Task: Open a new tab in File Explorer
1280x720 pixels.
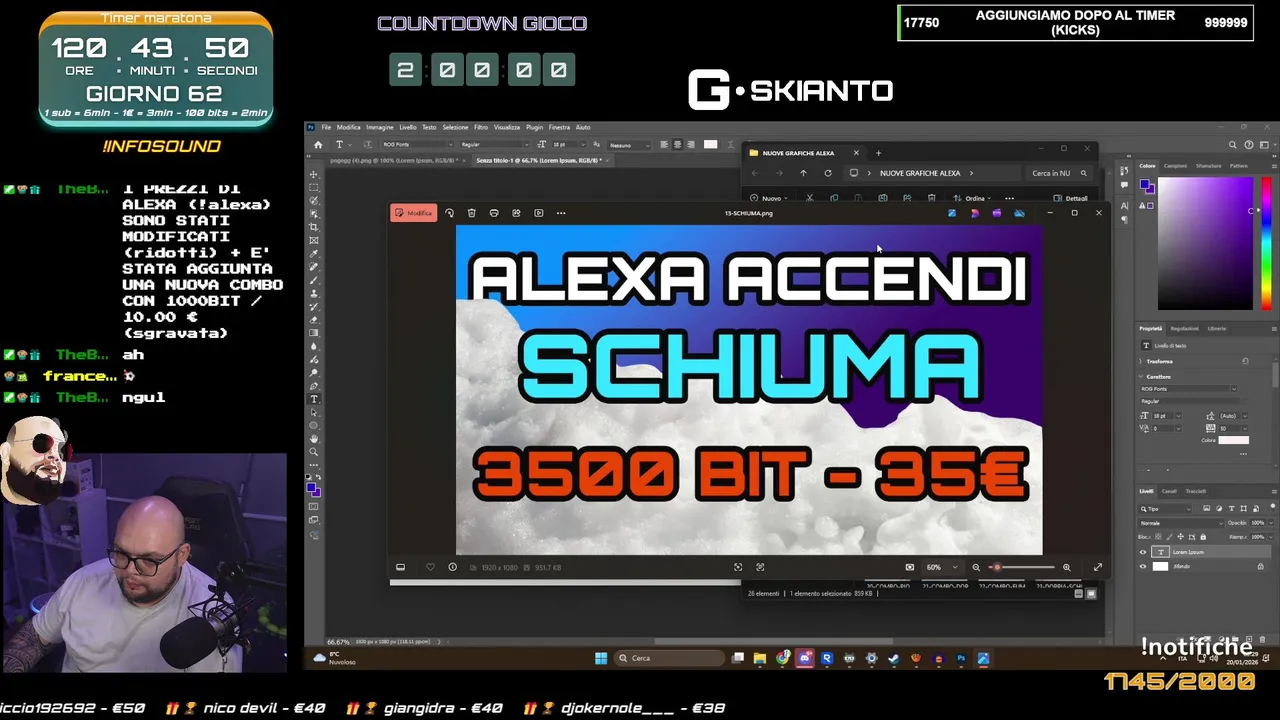Action: [878, 153]
